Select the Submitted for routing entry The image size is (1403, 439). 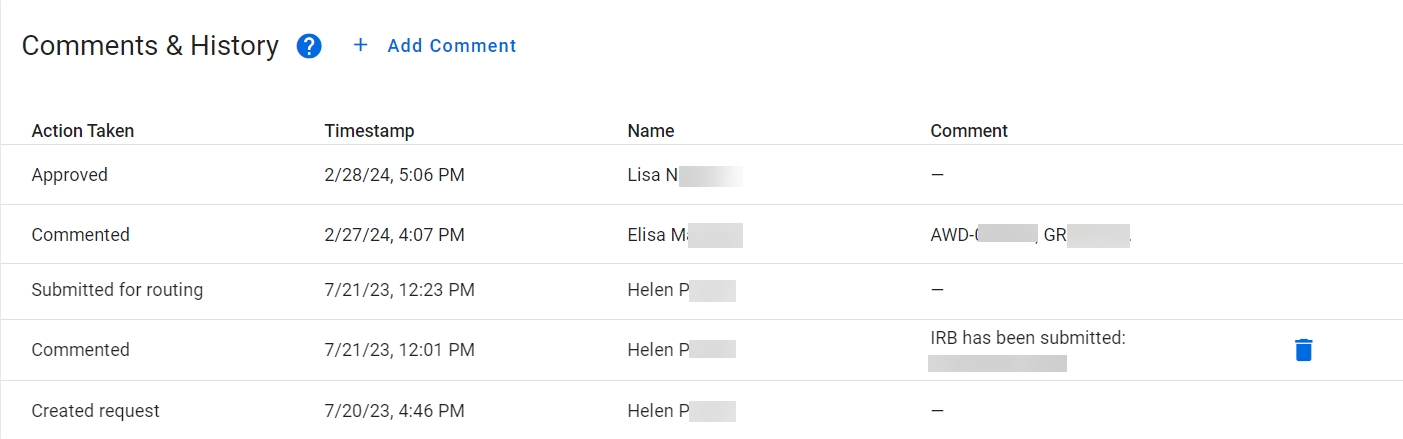coord(117,290)
